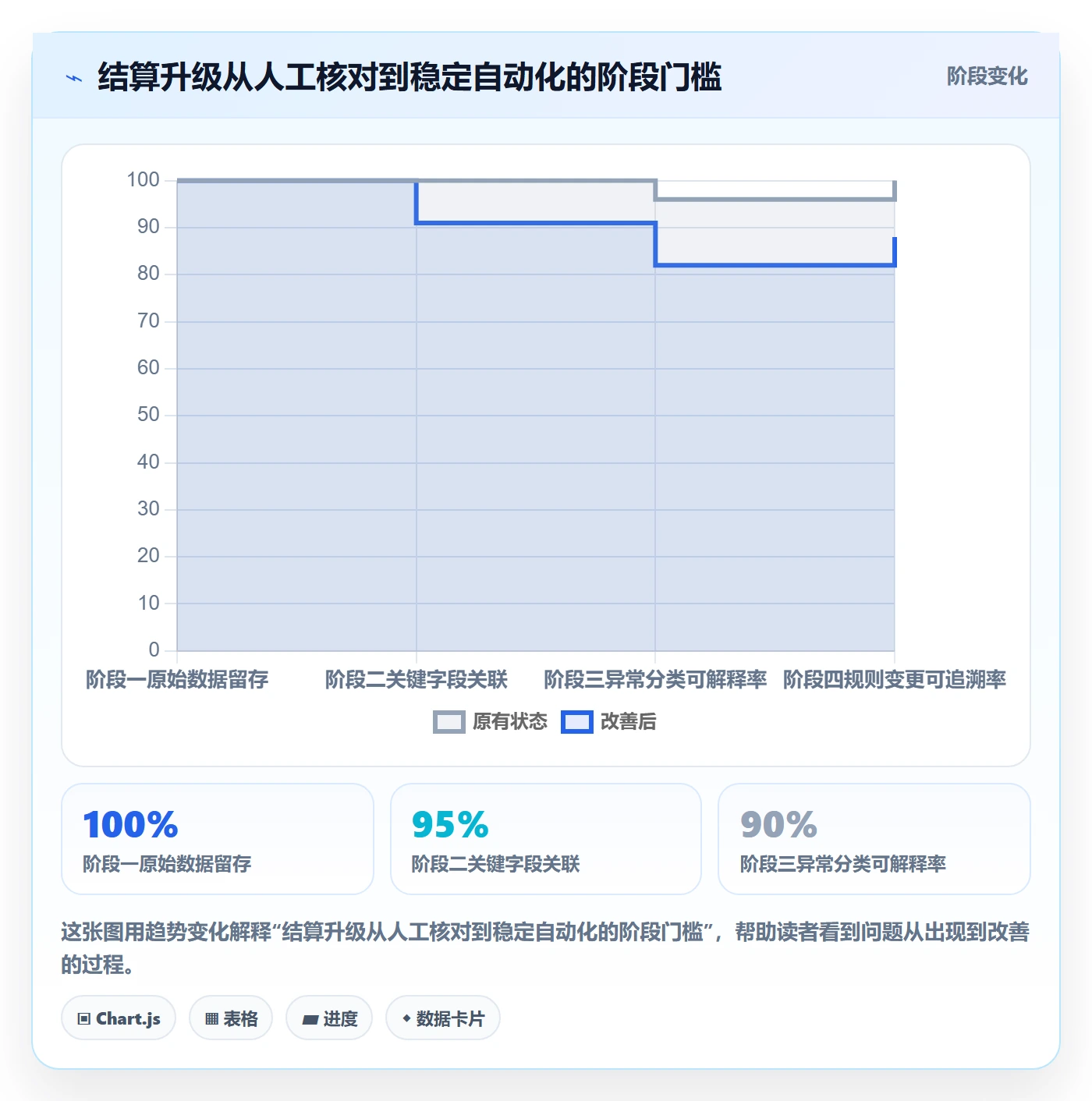Toggle the 改善后 legend swatch
The image size is (1092, 1101).
[x=576, y=722]
